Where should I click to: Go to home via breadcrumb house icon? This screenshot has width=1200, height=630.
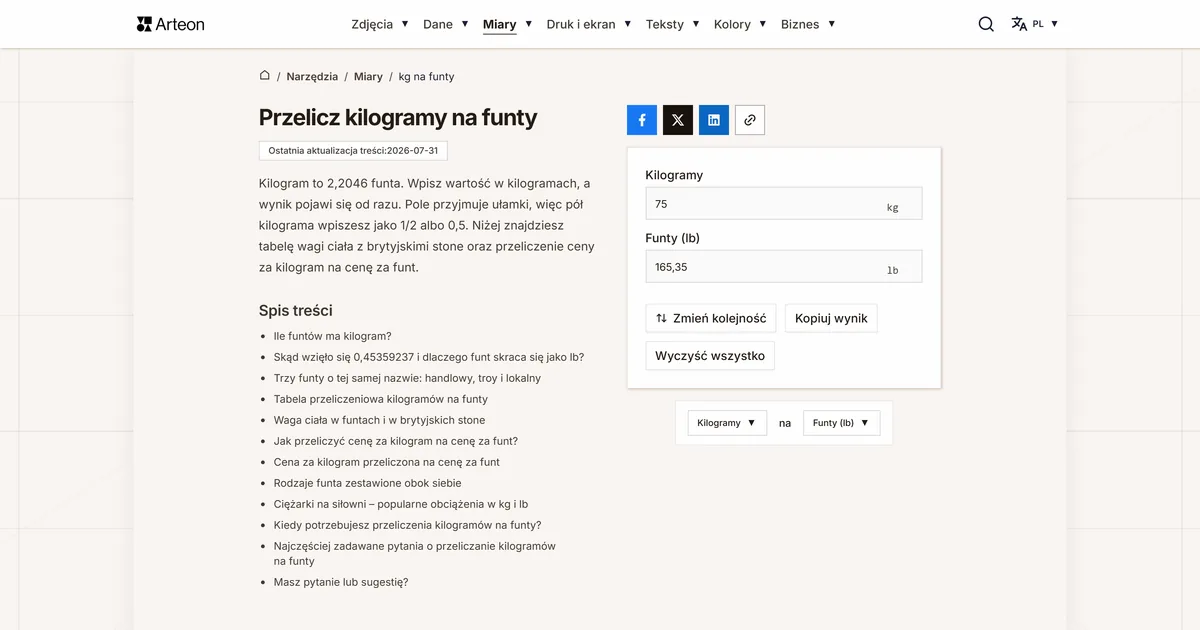(x=265, y=76)
